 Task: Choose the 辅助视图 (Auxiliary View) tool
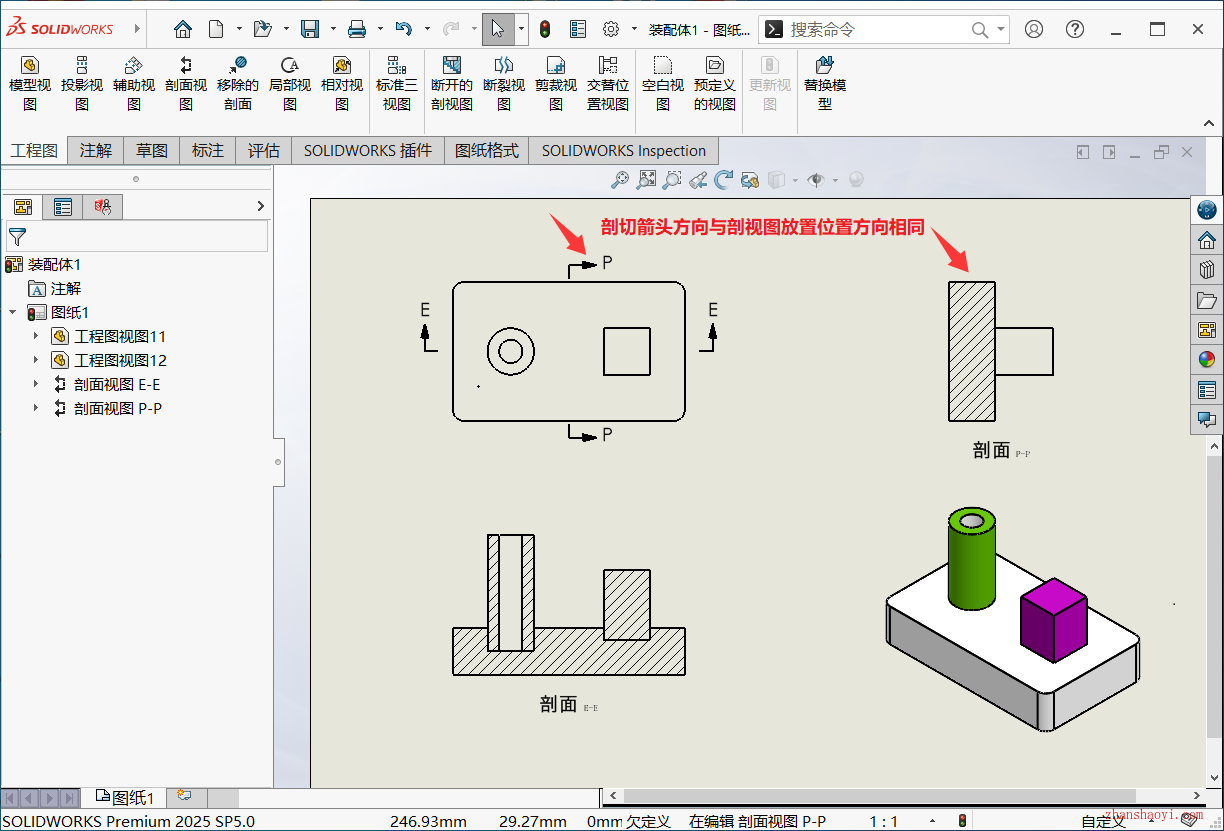pyautogui.click(x=134, y=83)
